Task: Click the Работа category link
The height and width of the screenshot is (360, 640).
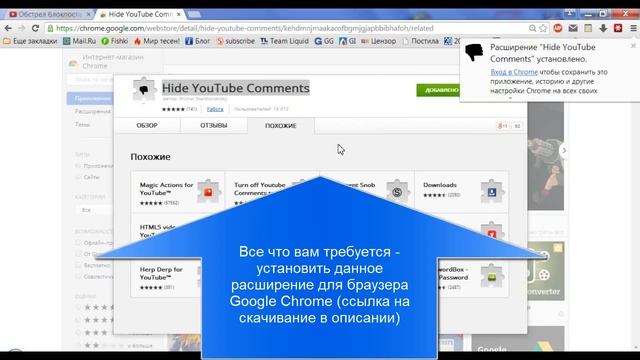Action: coord(215,109)
